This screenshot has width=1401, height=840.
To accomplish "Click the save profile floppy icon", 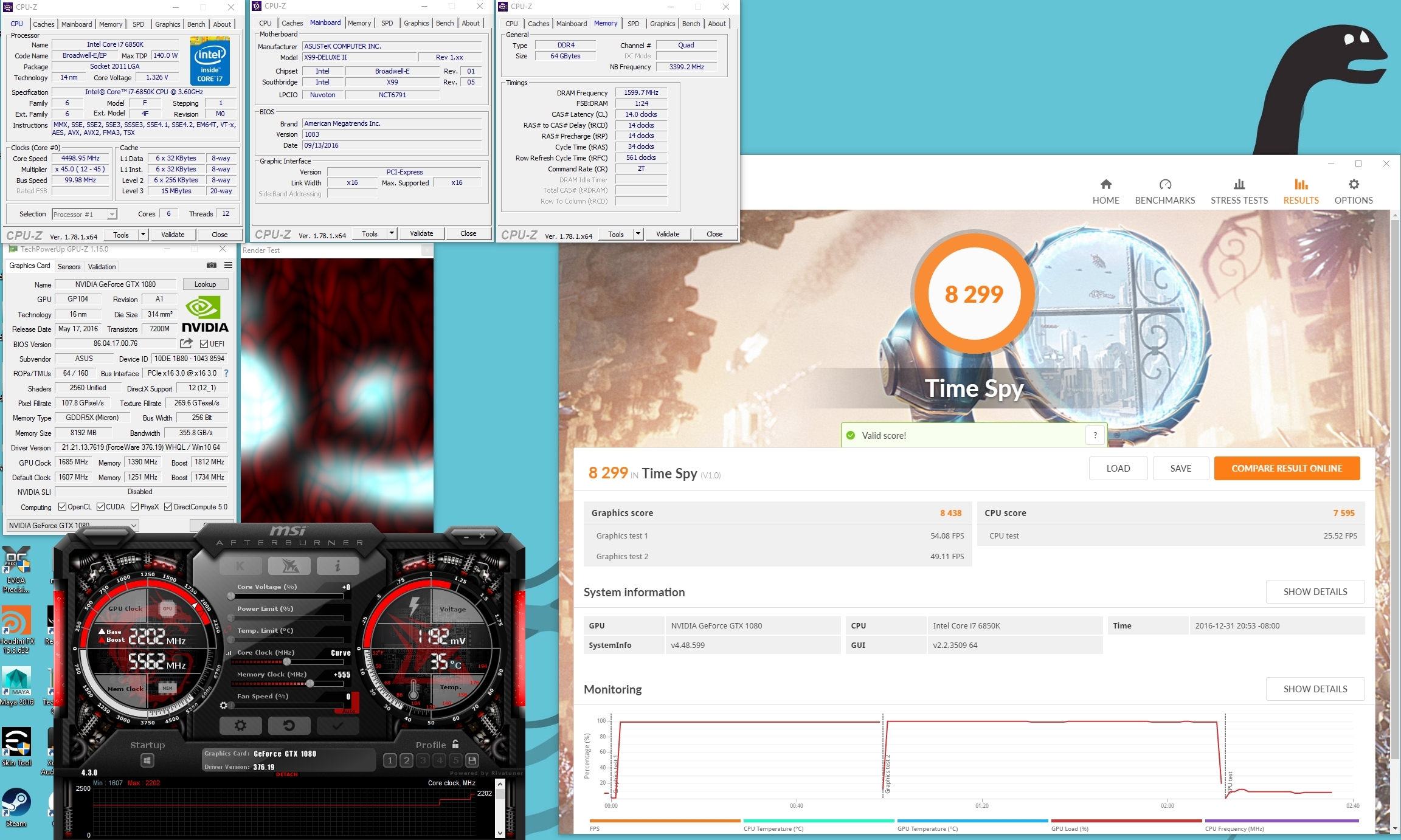I will (472, 760).
